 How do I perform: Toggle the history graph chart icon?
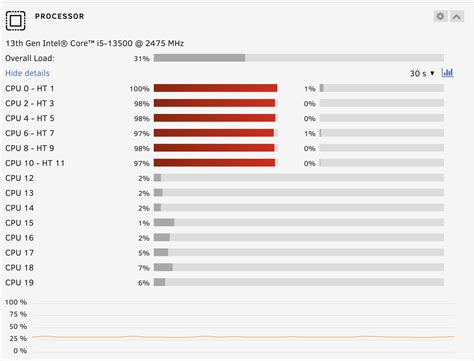tap(447, 73)
